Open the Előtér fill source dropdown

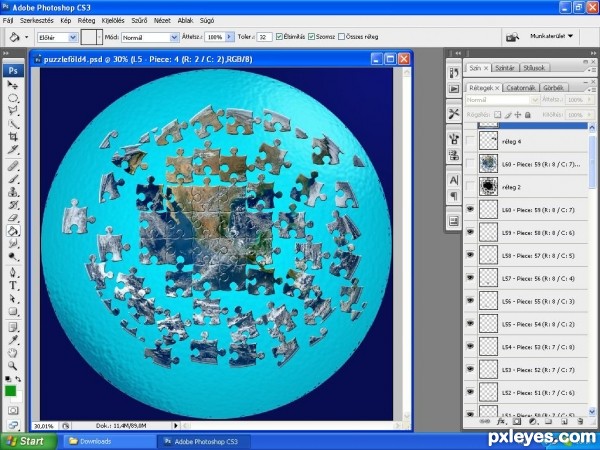73,37
